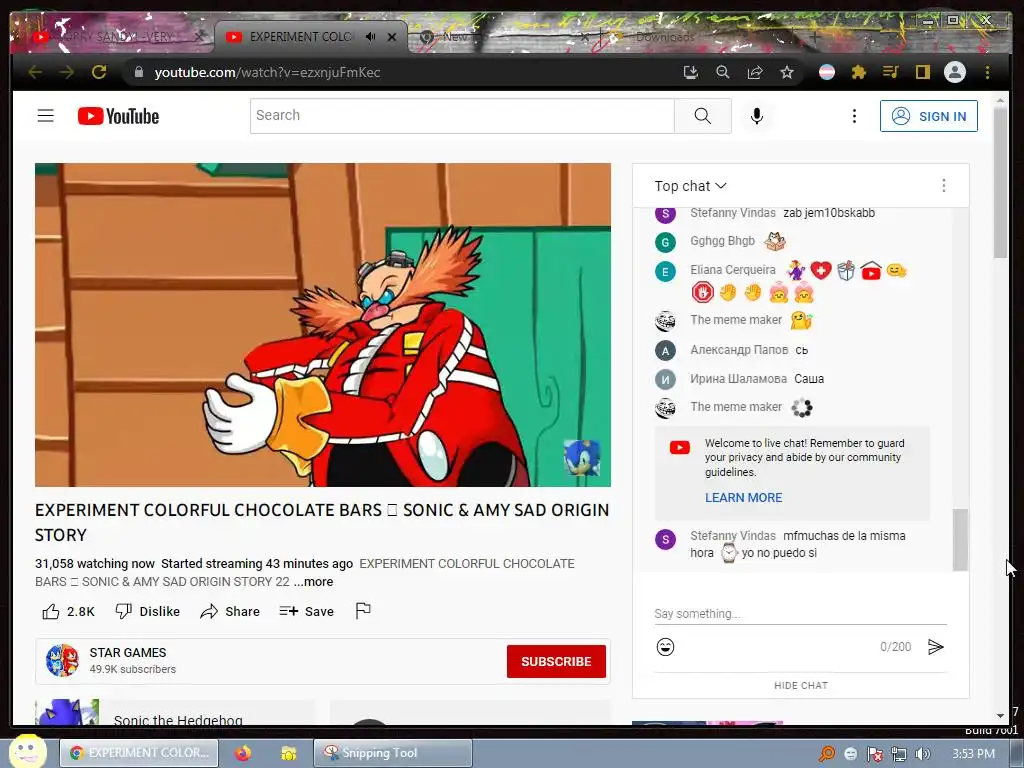Image resolution: width=1024 pixels, height=768 pixels.
Task: Open media control playlist icon
Action: tap(891, 72)
